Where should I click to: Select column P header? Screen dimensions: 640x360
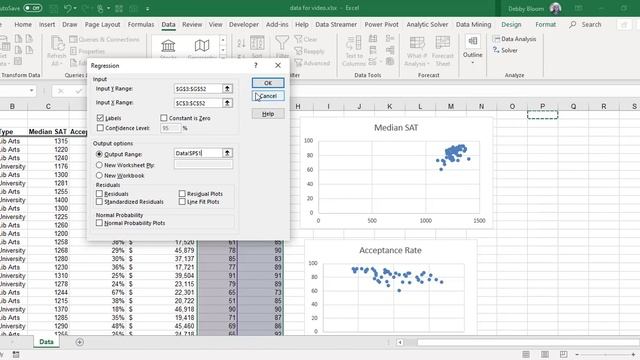542,106
